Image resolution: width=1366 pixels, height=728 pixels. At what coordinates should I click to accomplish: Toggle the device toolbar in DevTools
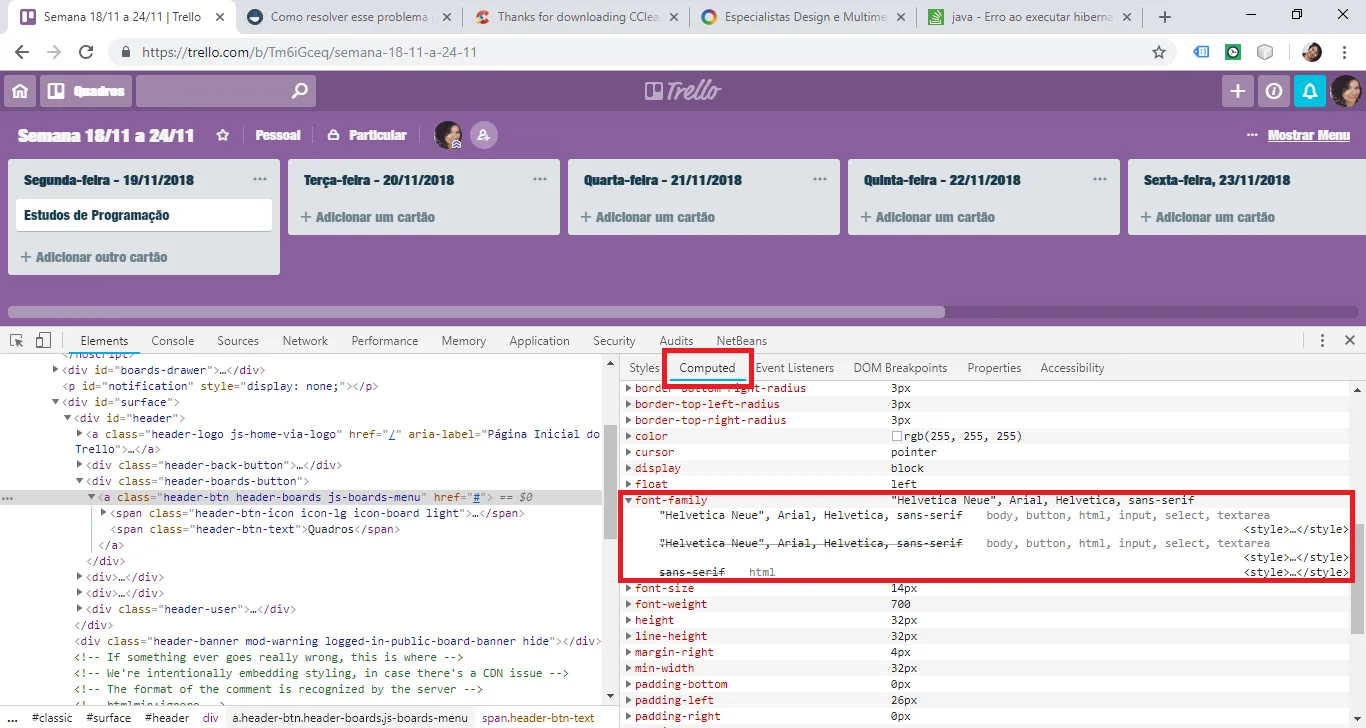click(43, 341)
